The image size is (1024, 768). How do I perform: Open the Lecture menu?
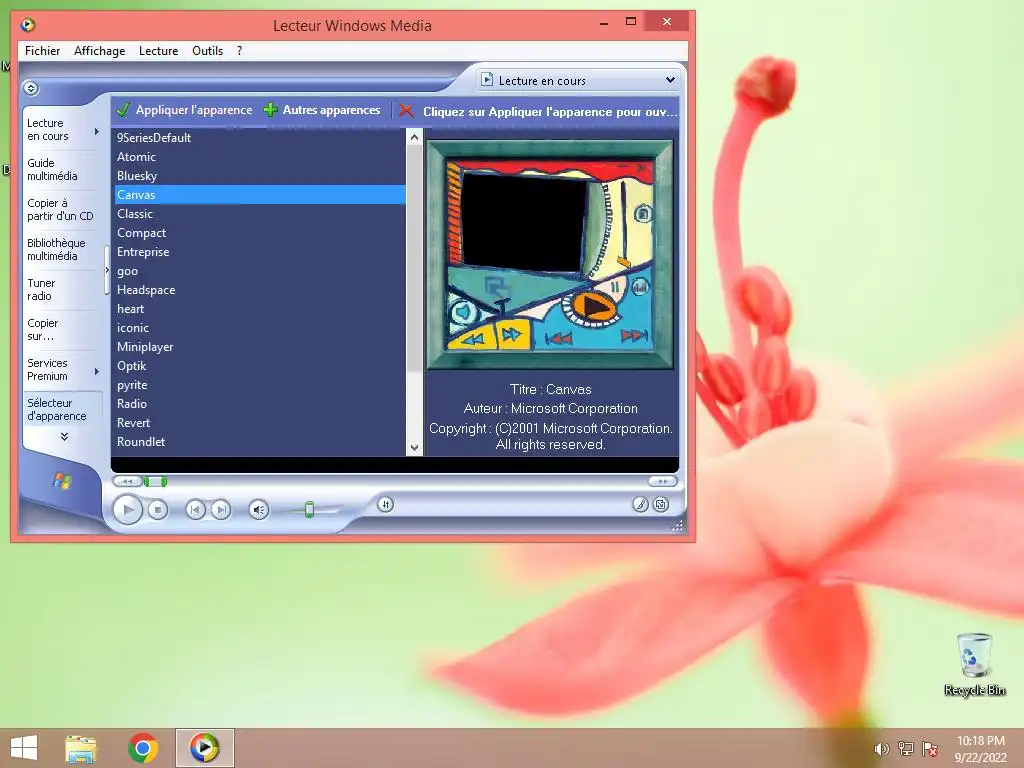(159, 51)
